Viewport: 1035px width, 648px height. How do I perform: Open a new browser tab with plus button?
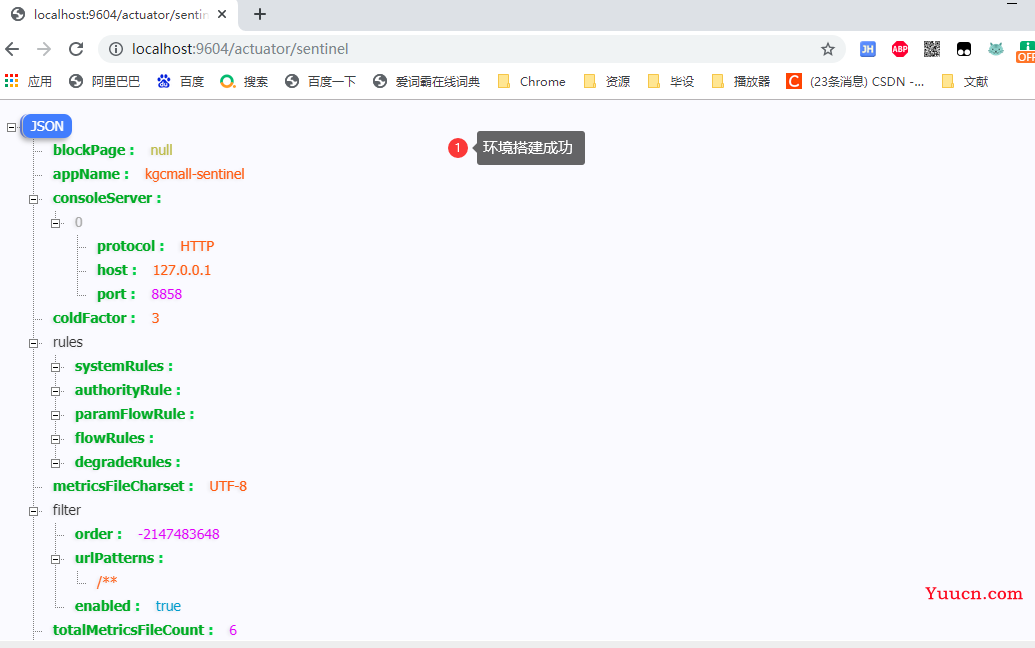260,14
